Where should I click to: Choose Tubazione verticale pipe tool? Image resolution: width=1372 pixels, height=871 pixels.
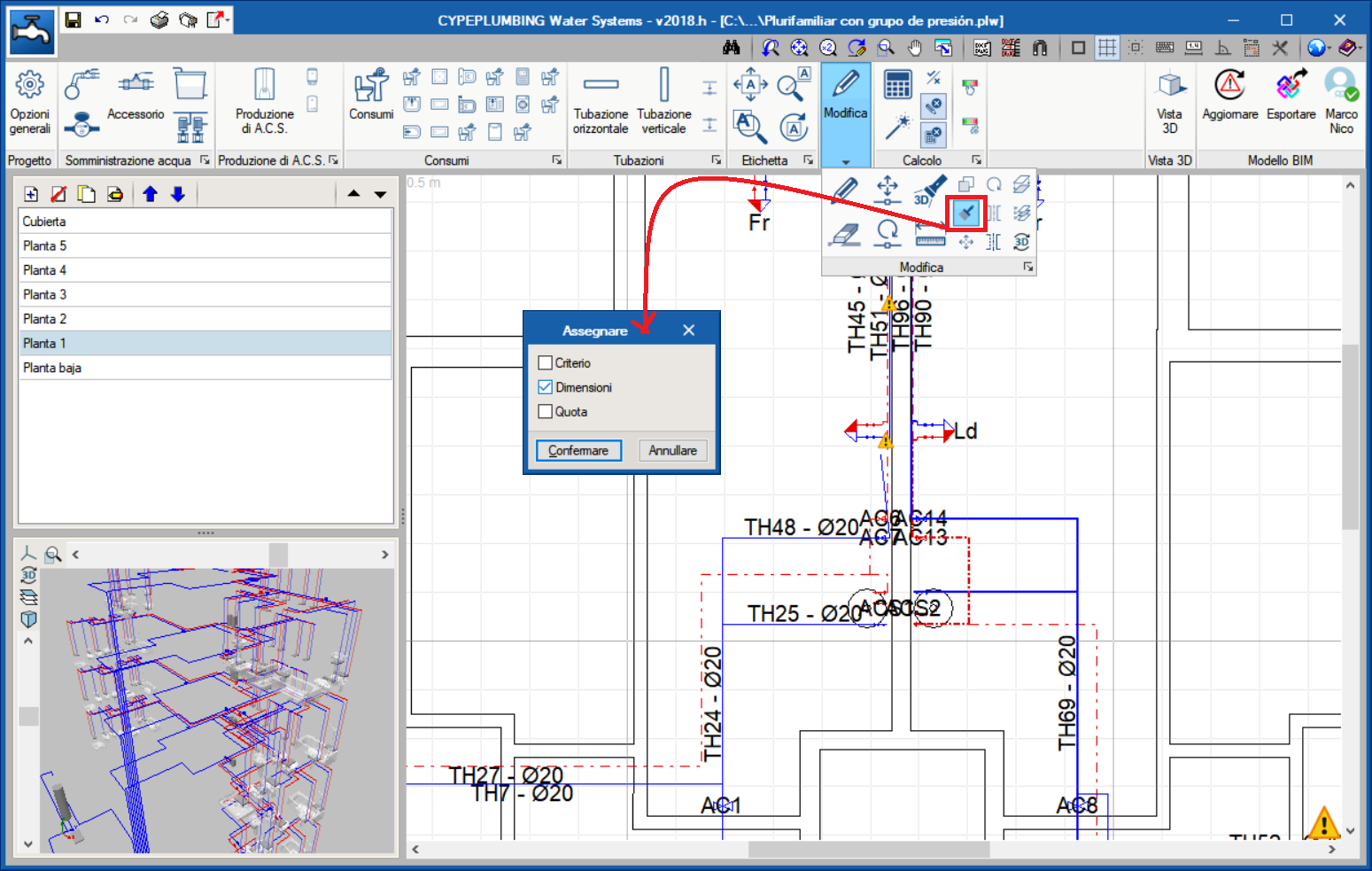click(x=664, y=102)
